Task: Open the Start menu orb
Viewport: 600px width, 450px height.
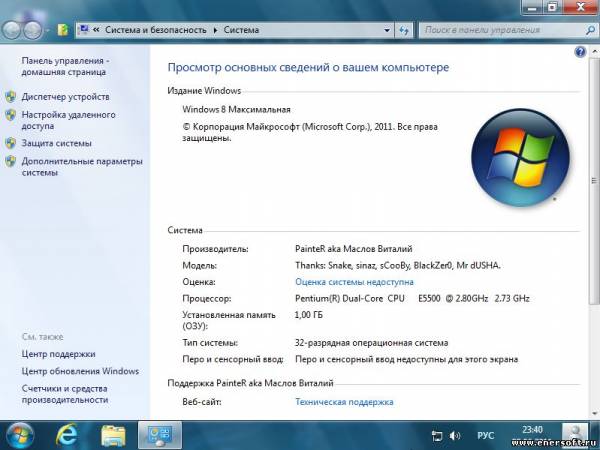Action: coord(20,436)
